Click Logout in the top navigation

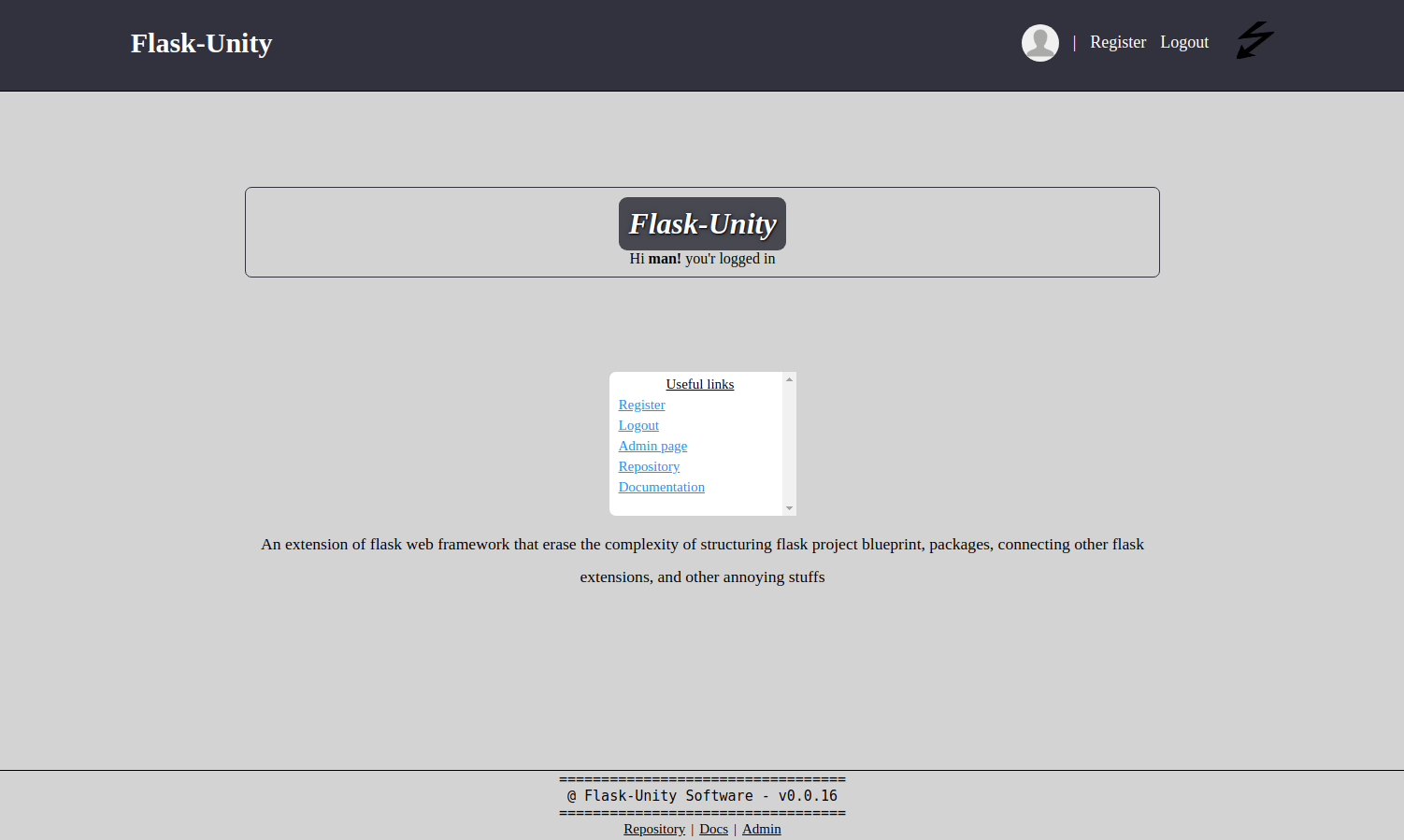click(x=1184, y=42)
